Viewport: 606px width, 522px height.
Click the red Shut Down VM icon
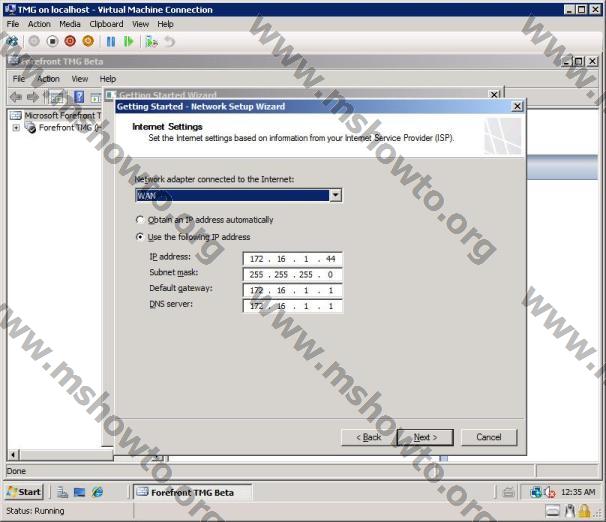[70, 41]
